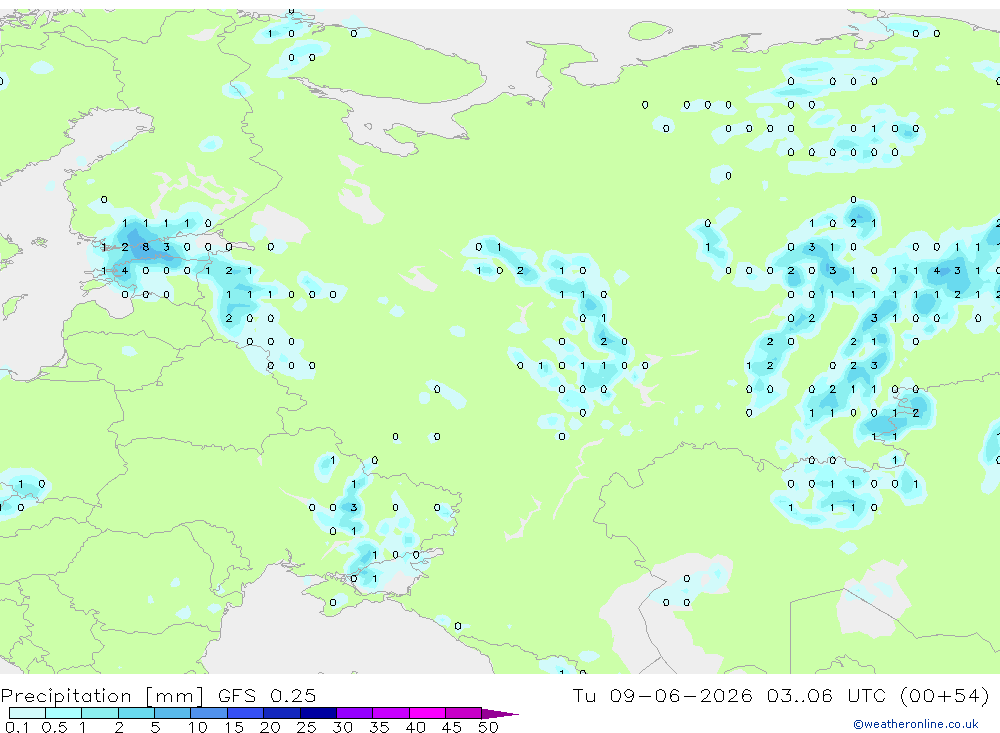The image size is (1000, 733).
Task: Pick the 15–20 mm legend color swatch
Action: 246,713
